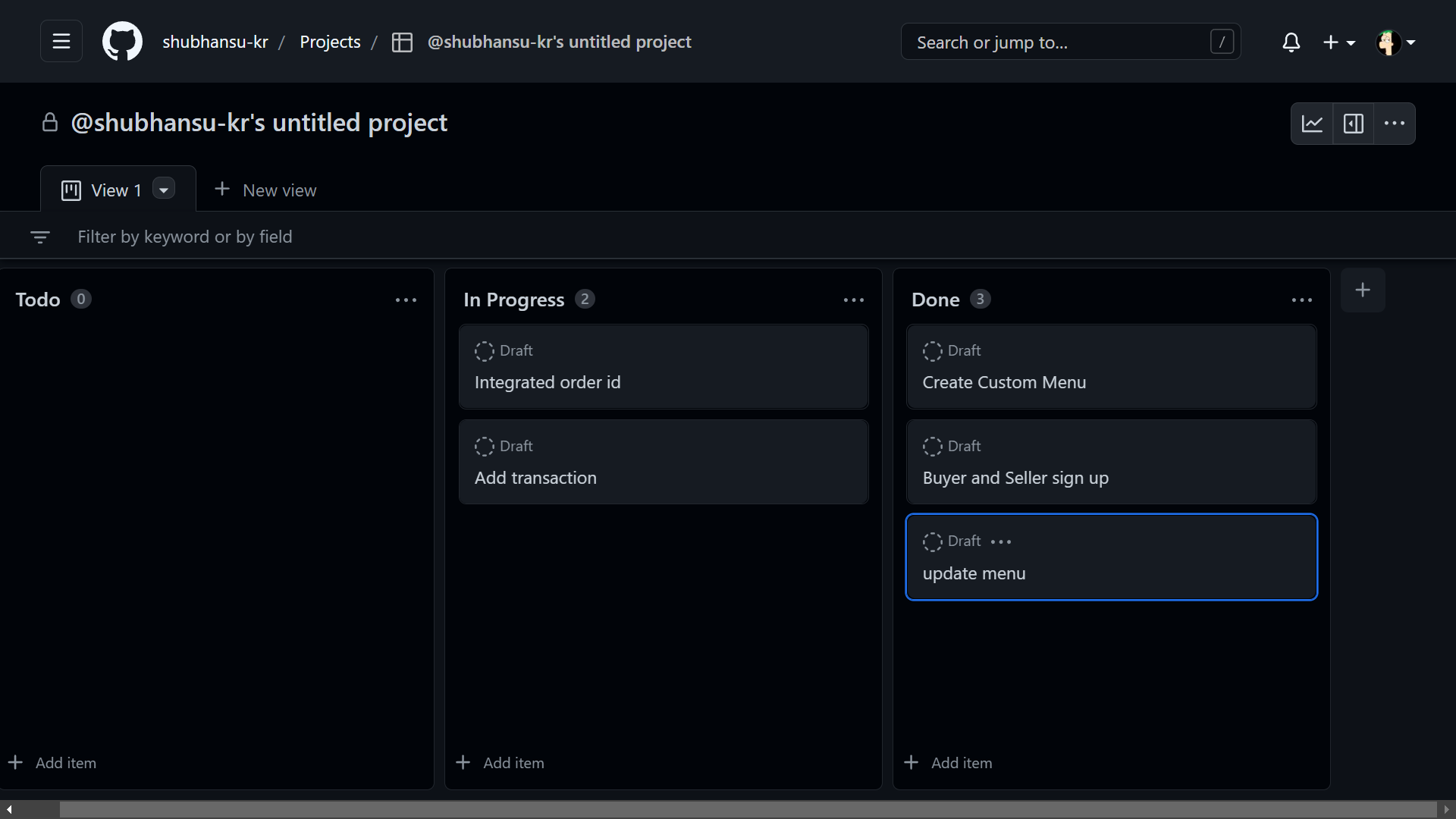Expand the View 1 dropdown arrow
This screenshot has width=1456, height=819.
coord(163,190)
